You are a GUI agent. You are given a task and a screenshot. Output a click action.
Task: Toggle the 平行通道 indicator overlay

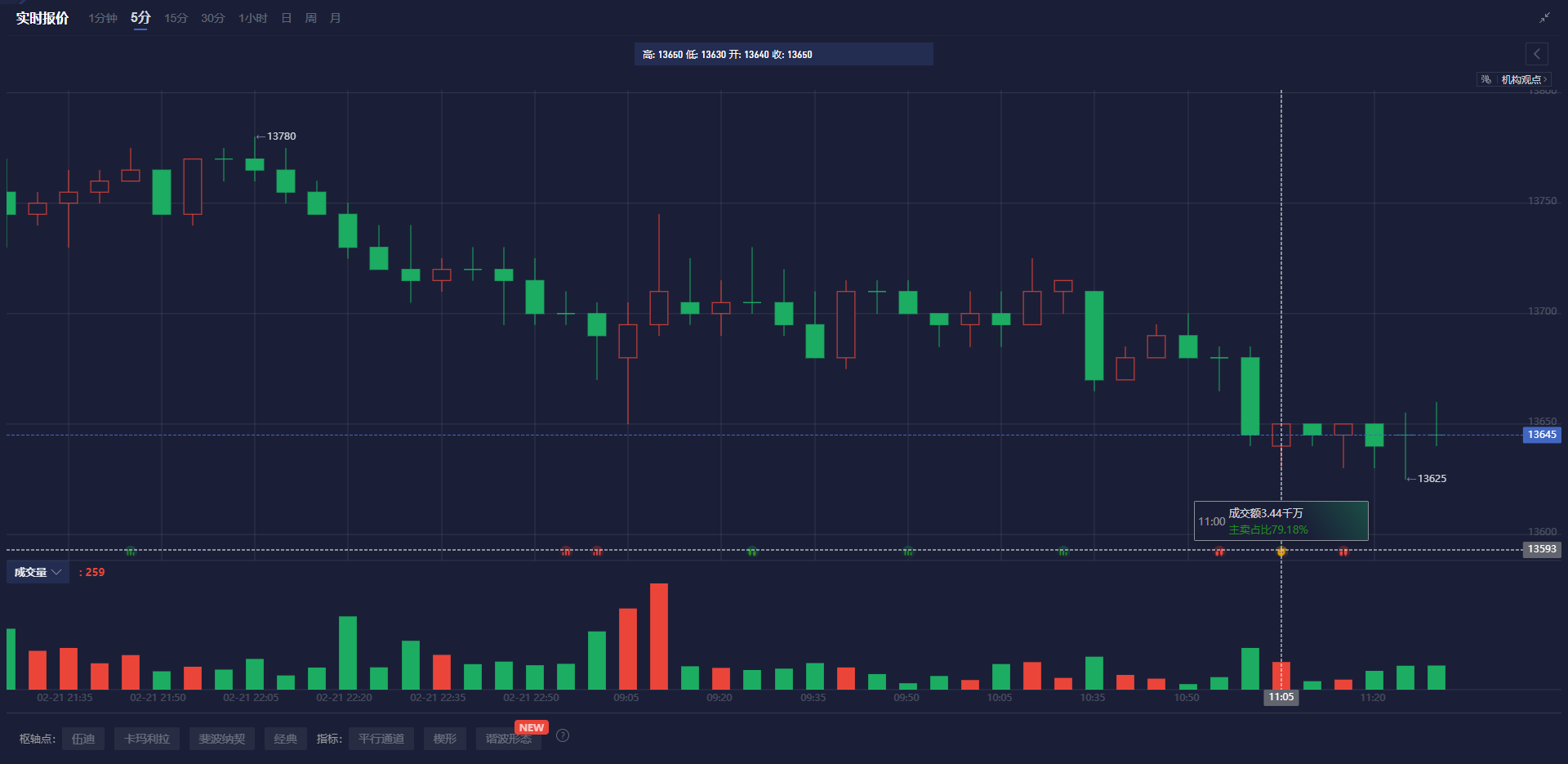pyautogui.click(x=381, y=738)
